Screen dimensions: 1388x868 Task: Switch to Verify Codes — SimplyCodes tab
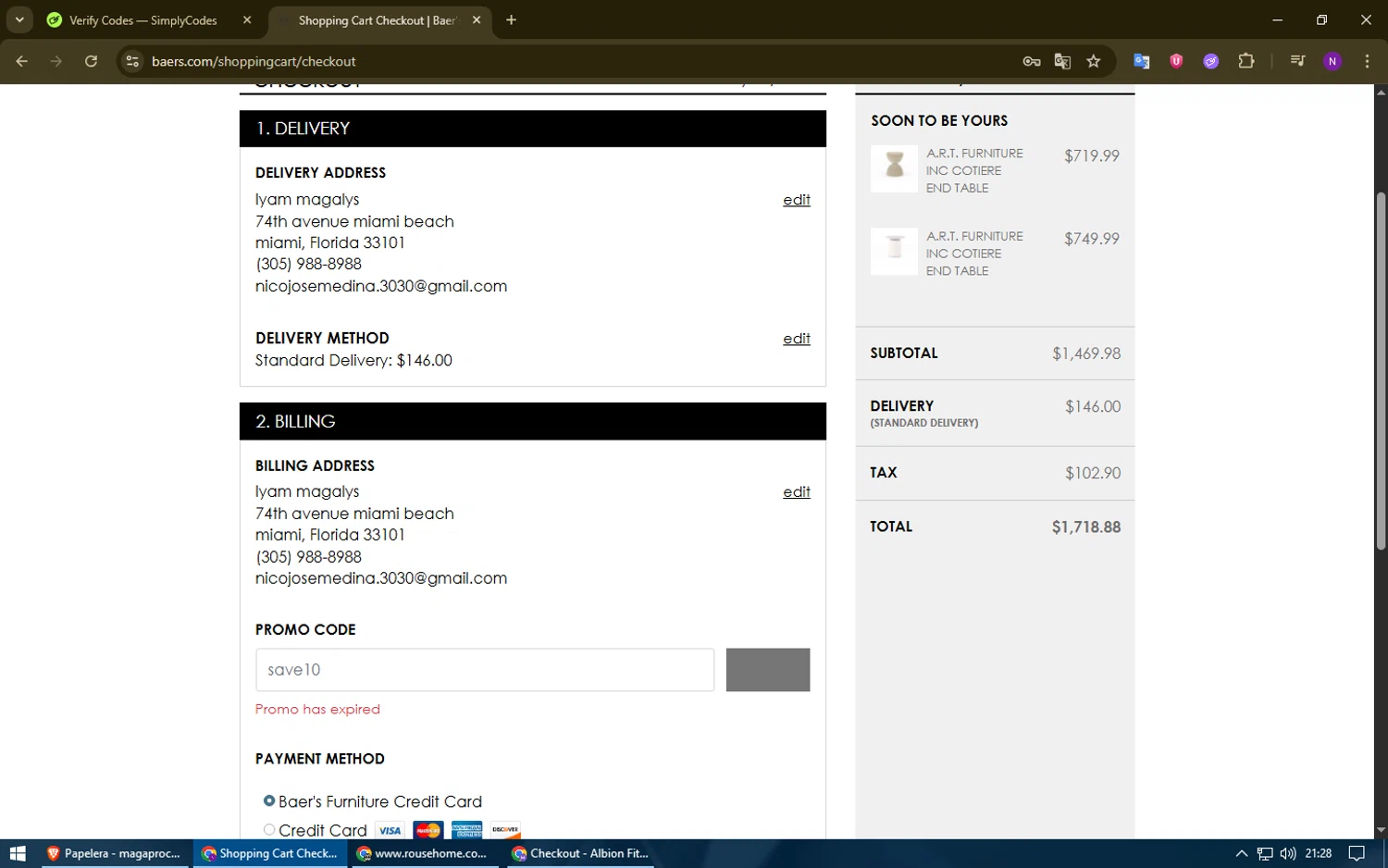coord(143,20)
